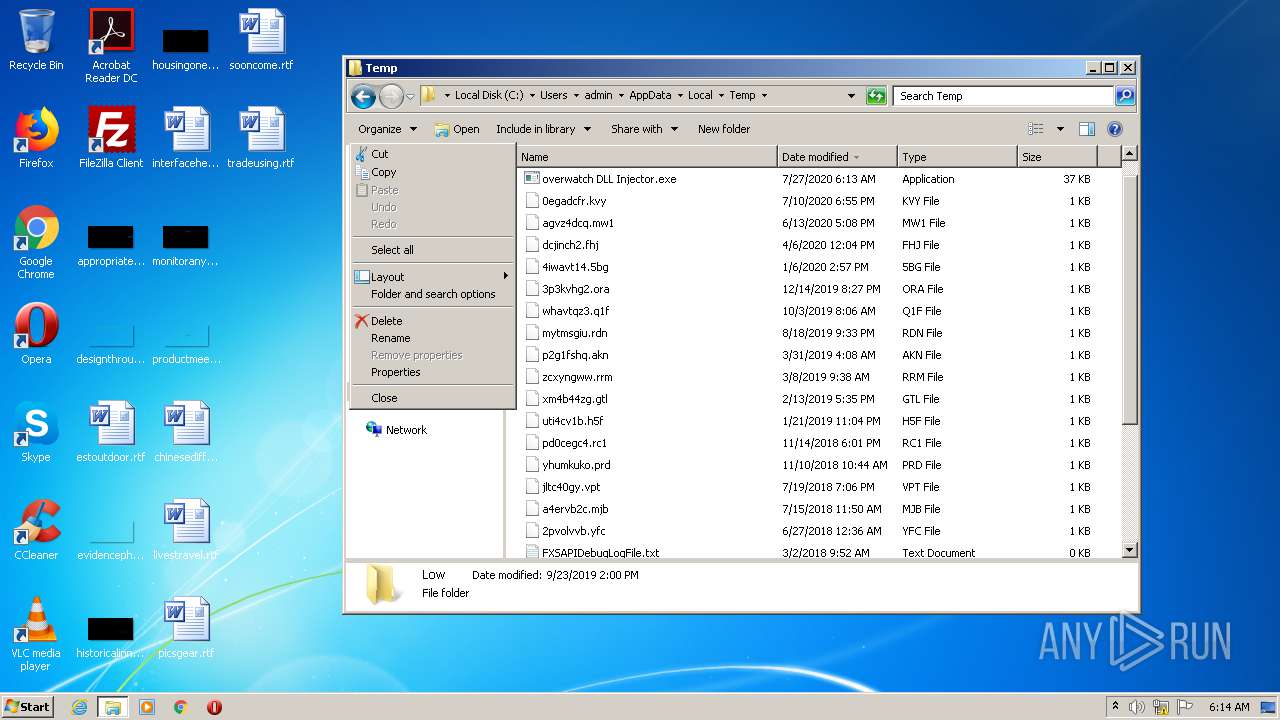Click the Start button

pyautogui.click(x=28, y=707)
